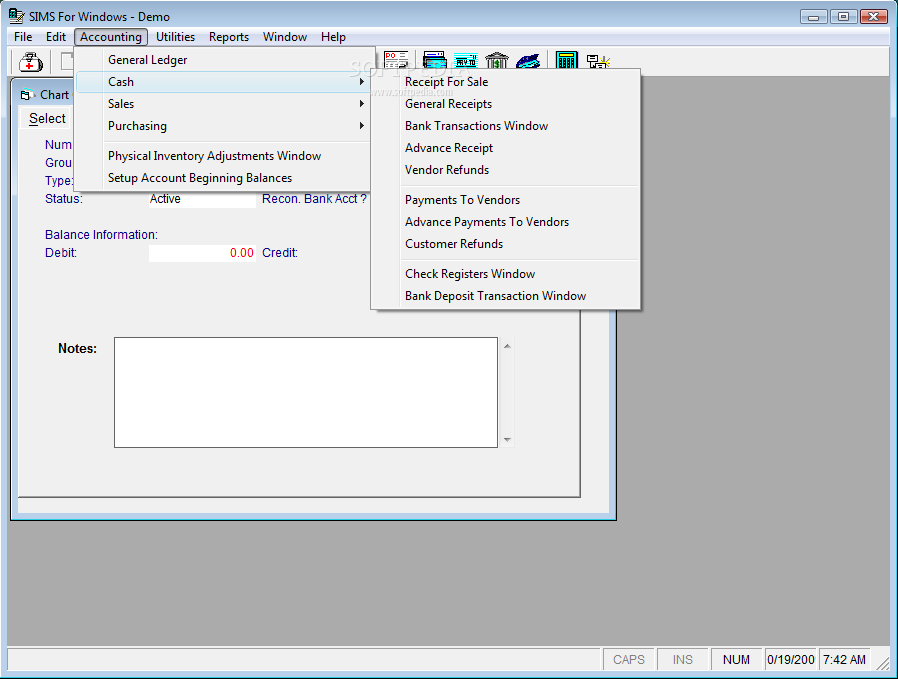Click the Select button in Chart window
This screenshot has height=679, width=898.
tap(47, 119)
